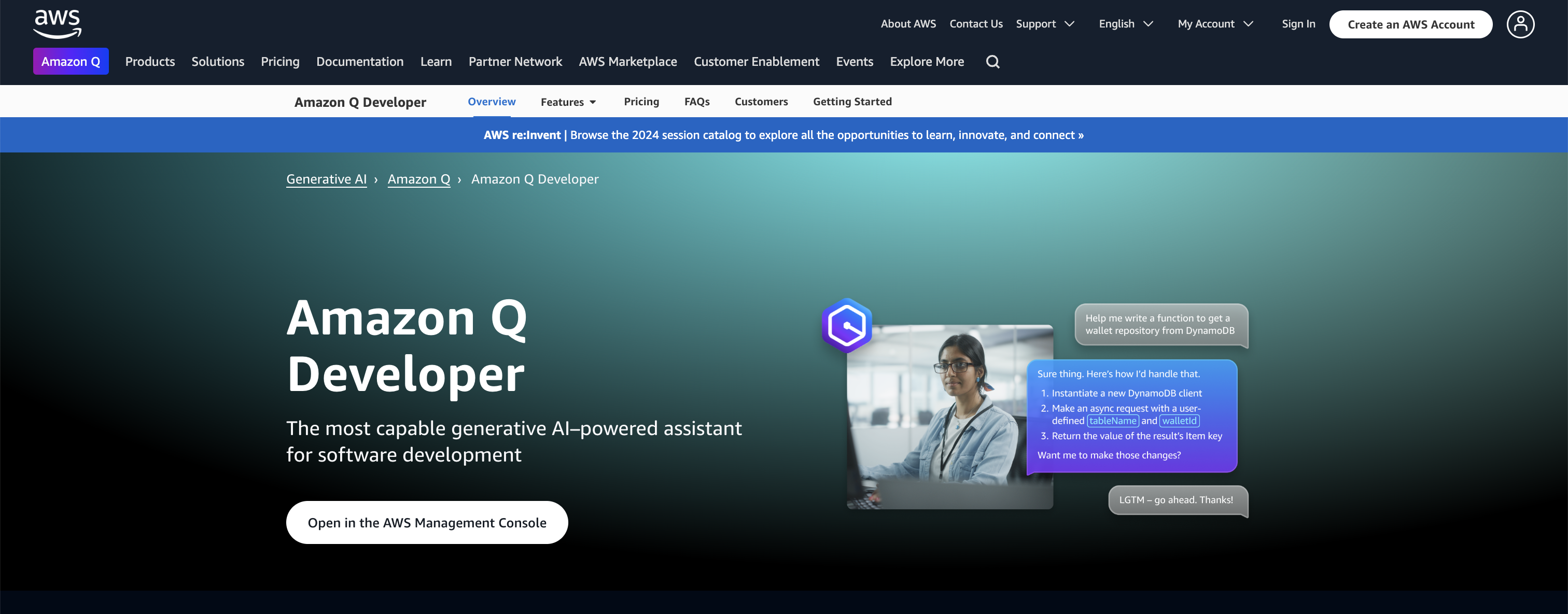Click the FAQs navigation link
This screenshot has height=614, width=1568.
click(x=697, y=101)
